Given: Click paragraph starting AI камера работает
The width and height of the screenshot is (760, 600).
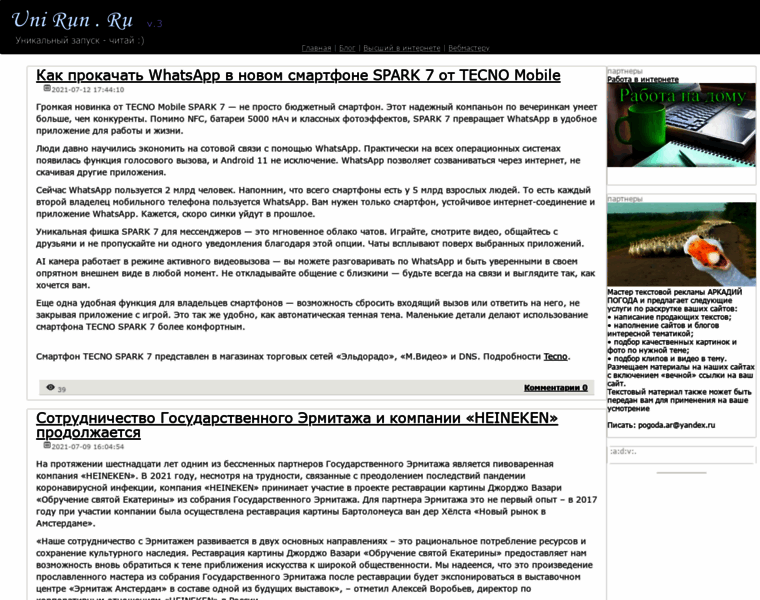Looking at the screenshot, I should 315,273.
